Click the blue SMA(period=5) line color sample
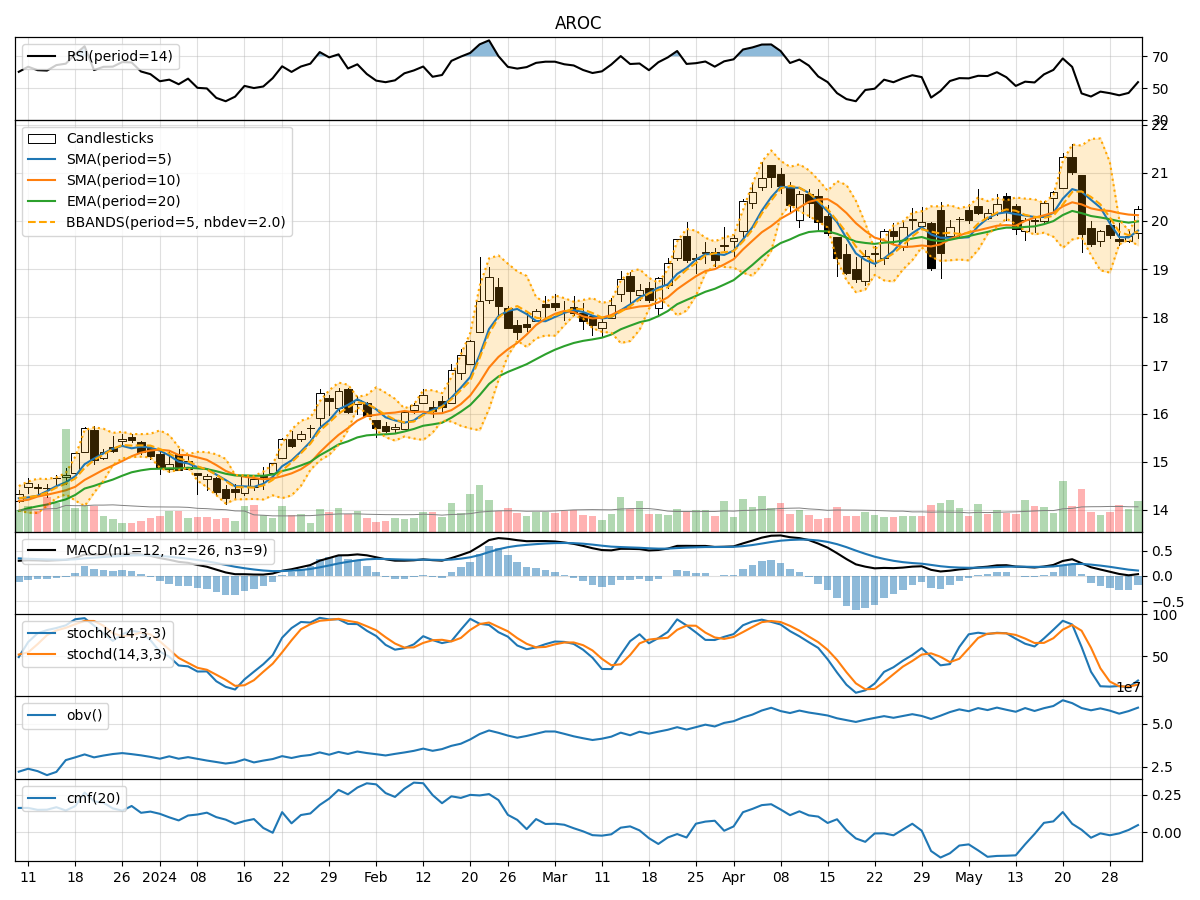Image resolution: width=1200 pixels, height=900 pixels. click(x=40, y=160)
